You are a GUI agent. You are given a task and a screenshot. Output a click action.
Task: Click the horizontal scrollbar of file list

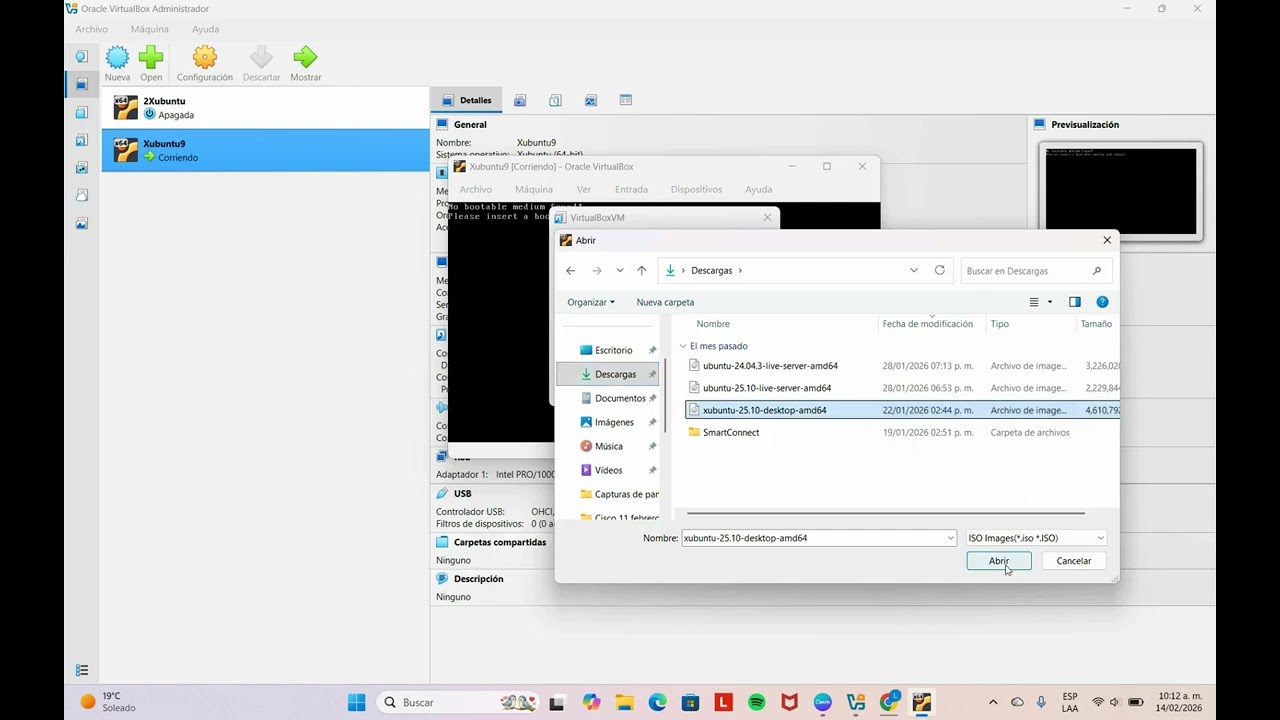pos(884,513)
